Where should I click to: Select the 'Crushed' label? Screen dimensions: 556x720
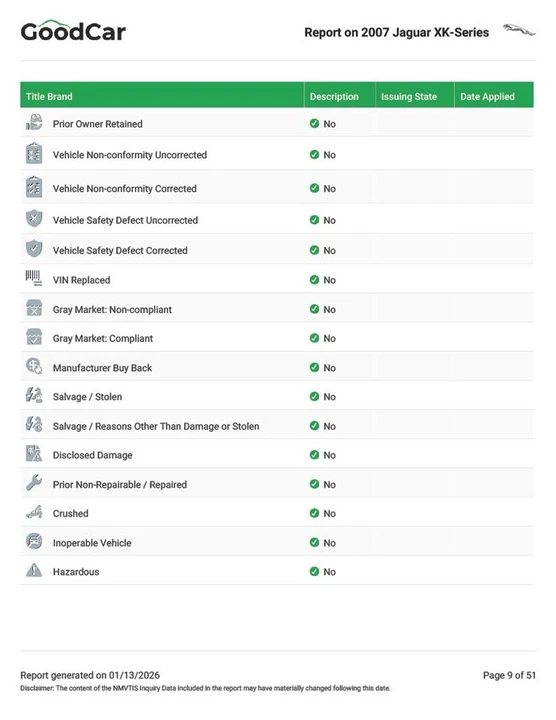[x=71, y=513]
